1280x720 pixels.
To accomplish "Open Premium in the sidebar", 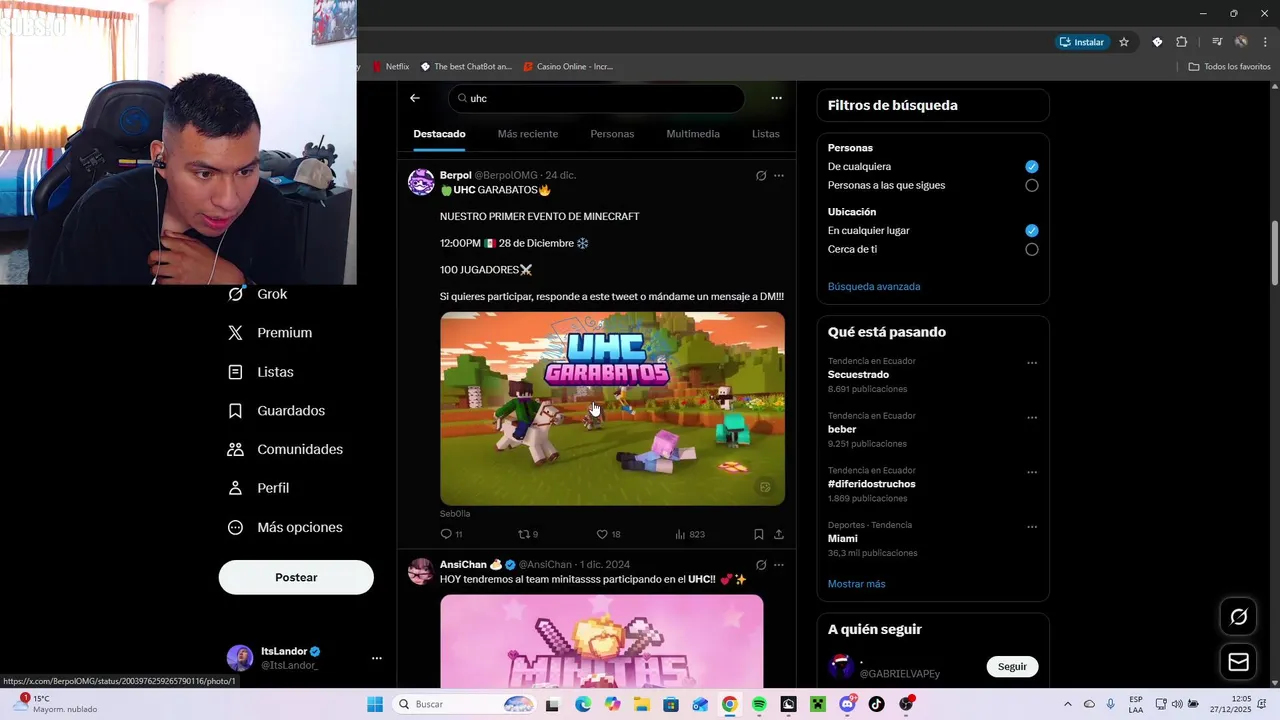I will tap(270, 333).
